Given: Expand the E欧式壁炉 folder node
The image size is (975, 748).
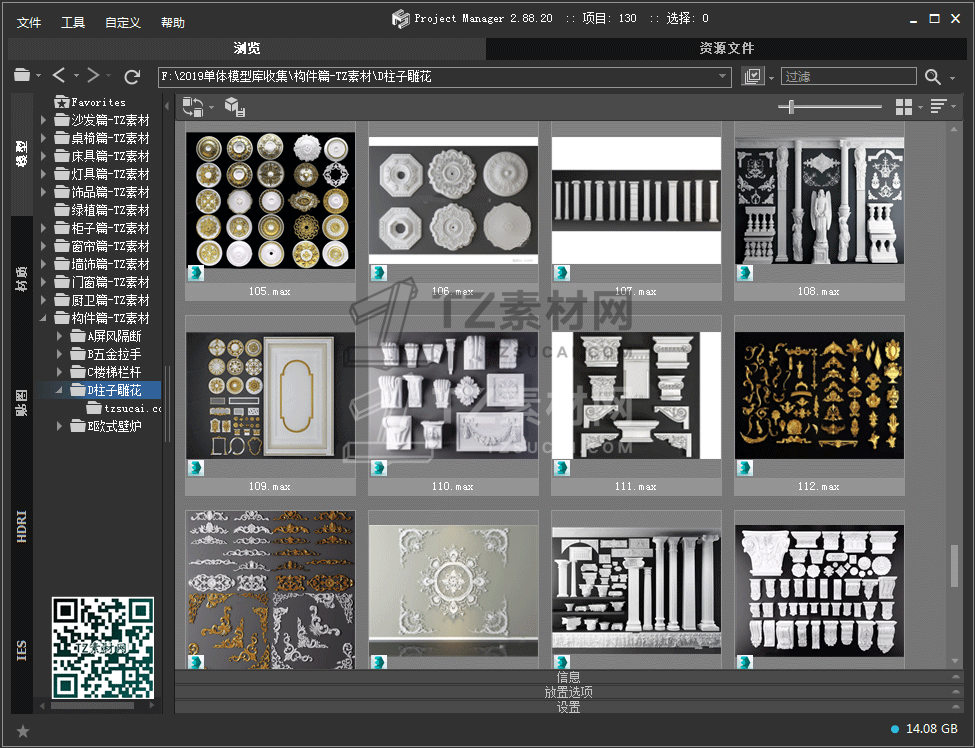Looking at the screenshot, I should pos(59,426).
